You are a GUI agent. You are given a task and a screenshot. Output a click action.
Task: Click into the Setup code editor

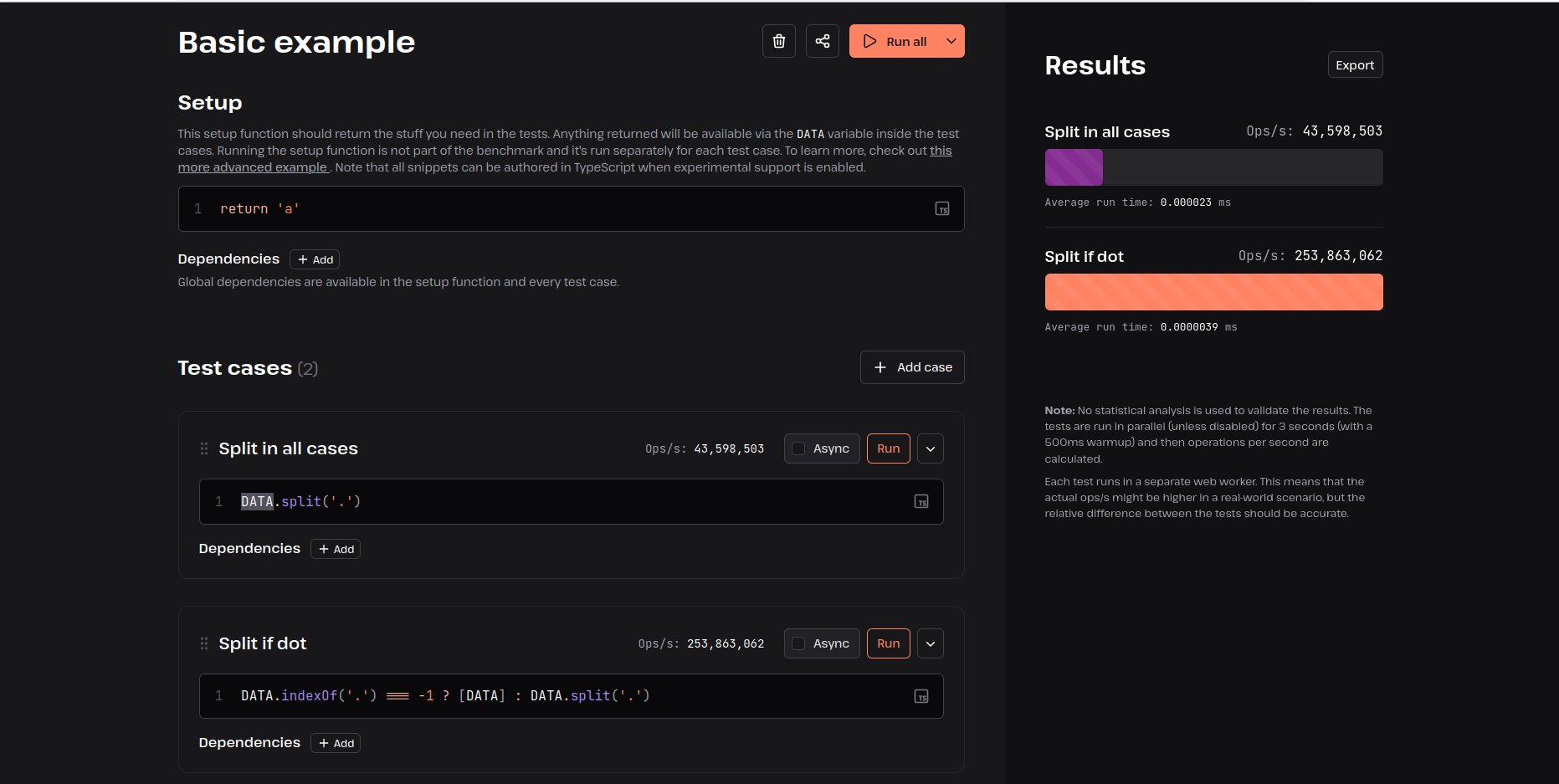pyautogui.click(x=571, y=208)
